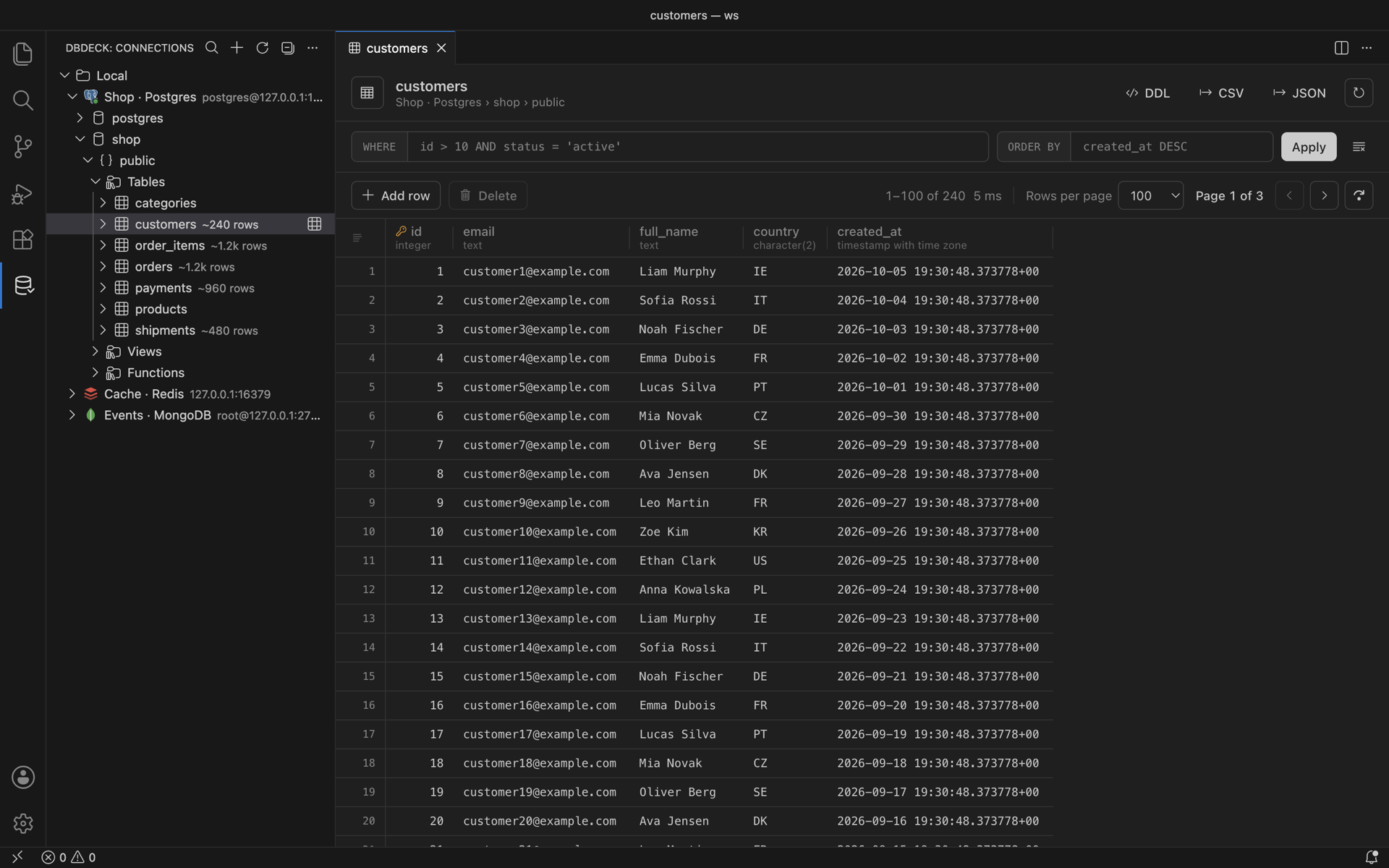
Task: Open the Accounts icon
Action: [x=23, y=778]
